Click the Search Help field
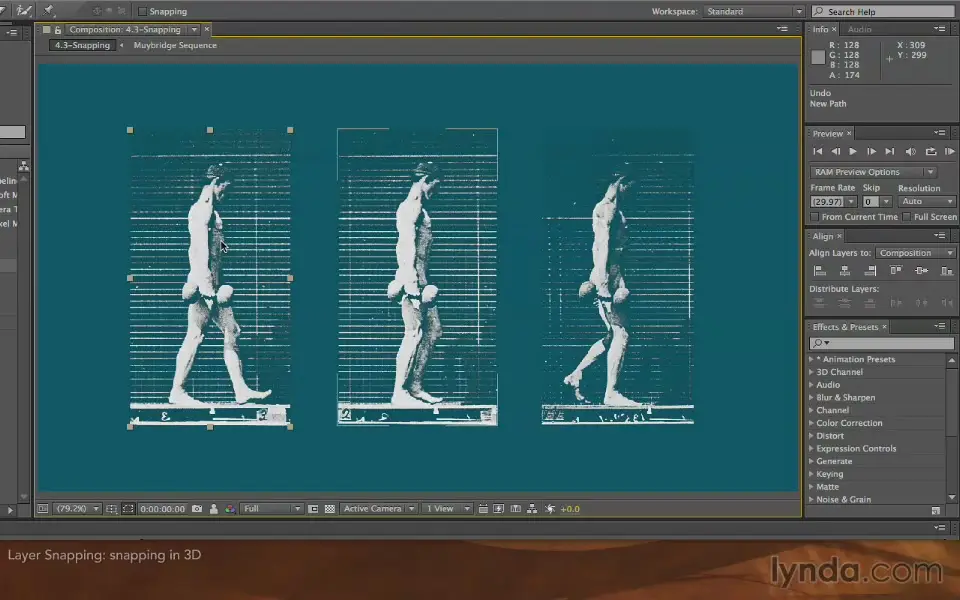 coord(883,12)
